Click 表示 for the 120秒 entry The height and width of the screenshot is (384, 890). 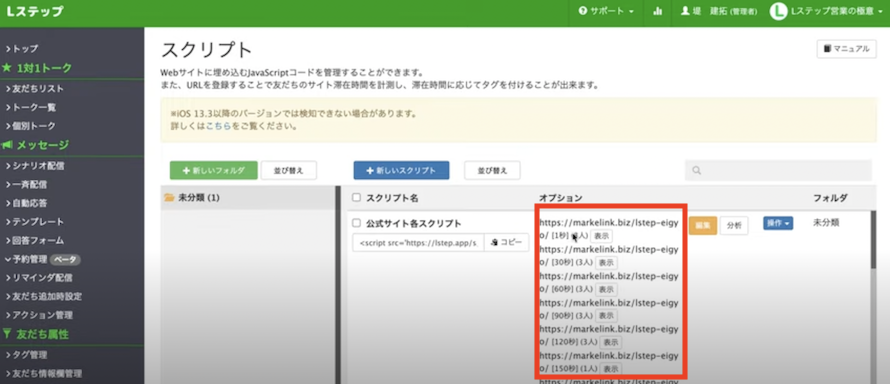611,342
